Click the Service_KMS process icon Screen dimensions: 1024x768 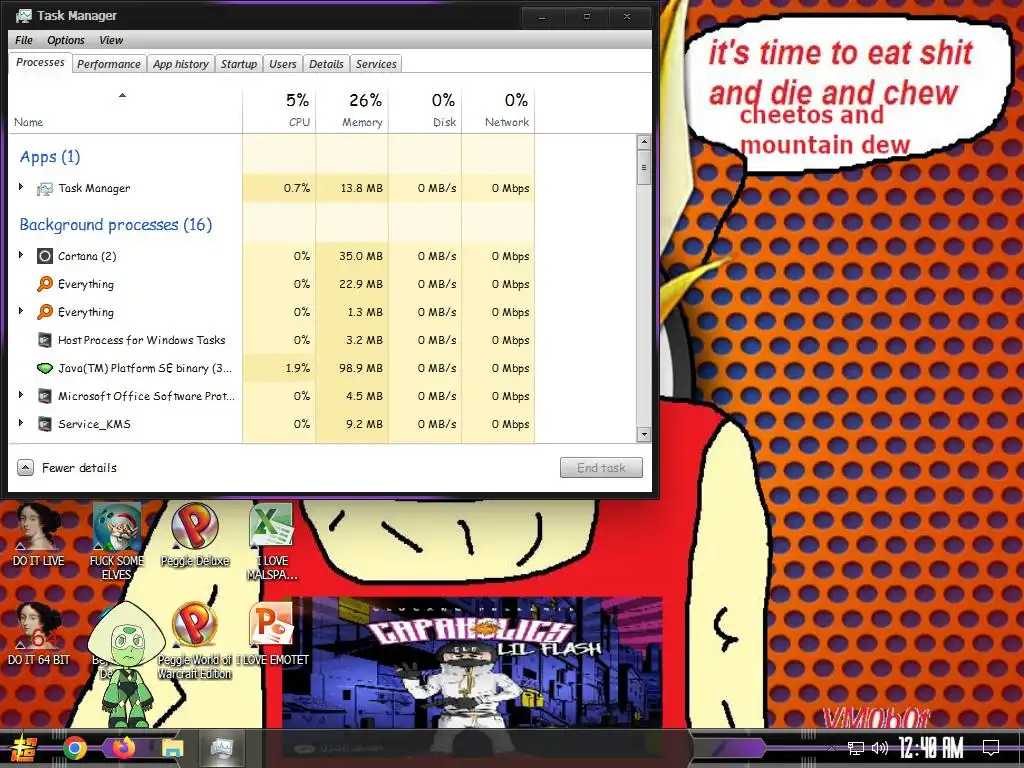(44, 424)
